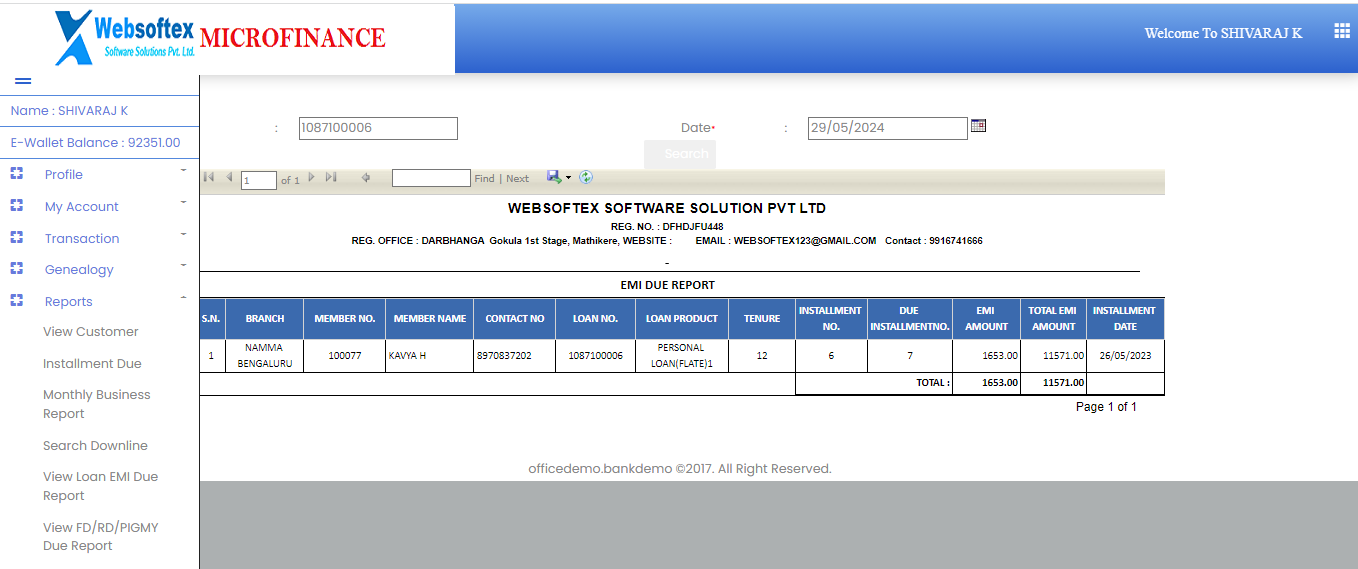
Task: Click the INSTALLMENT DATE column header
Action: 1125,318
